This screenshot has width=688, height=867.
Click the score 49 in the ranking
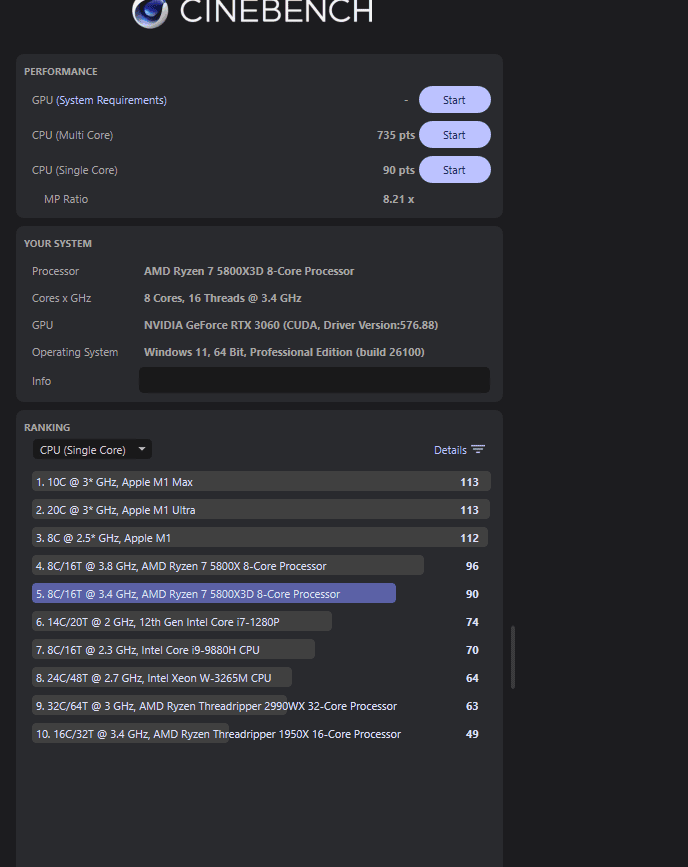point(472,734)
